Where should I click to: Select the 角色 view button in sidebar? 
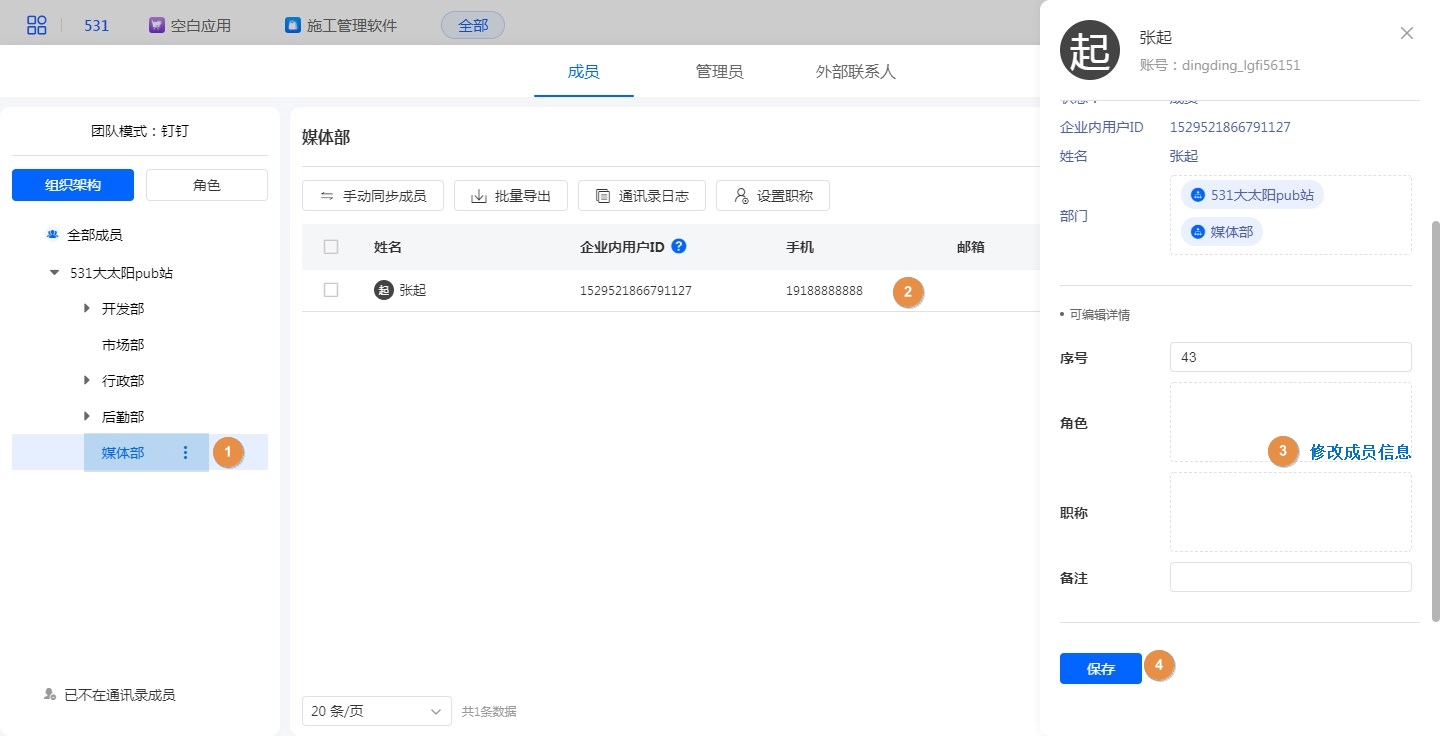[206, 185]
